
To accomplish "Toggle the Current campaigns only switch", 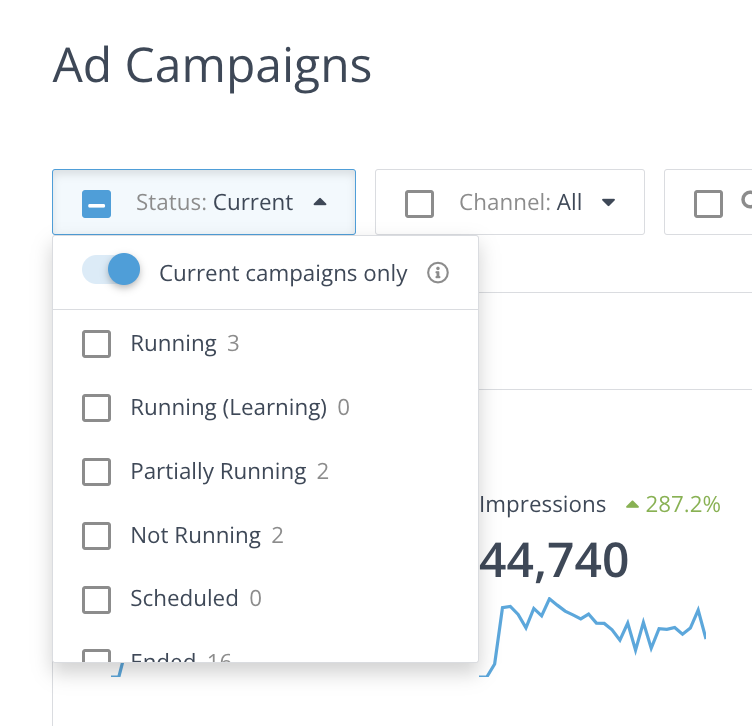I will click(111, 270).
